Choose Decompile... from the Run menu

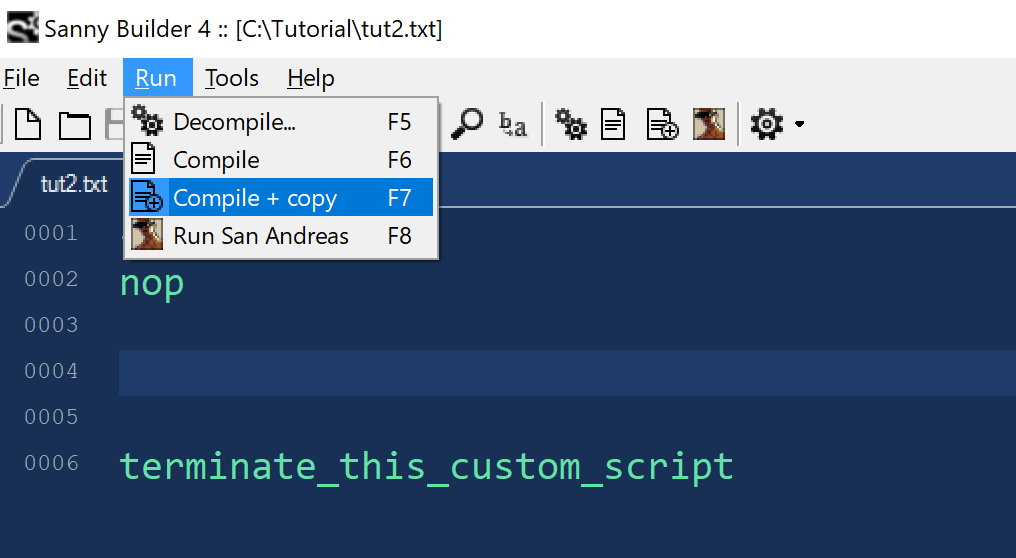click(x=281, y=122)
